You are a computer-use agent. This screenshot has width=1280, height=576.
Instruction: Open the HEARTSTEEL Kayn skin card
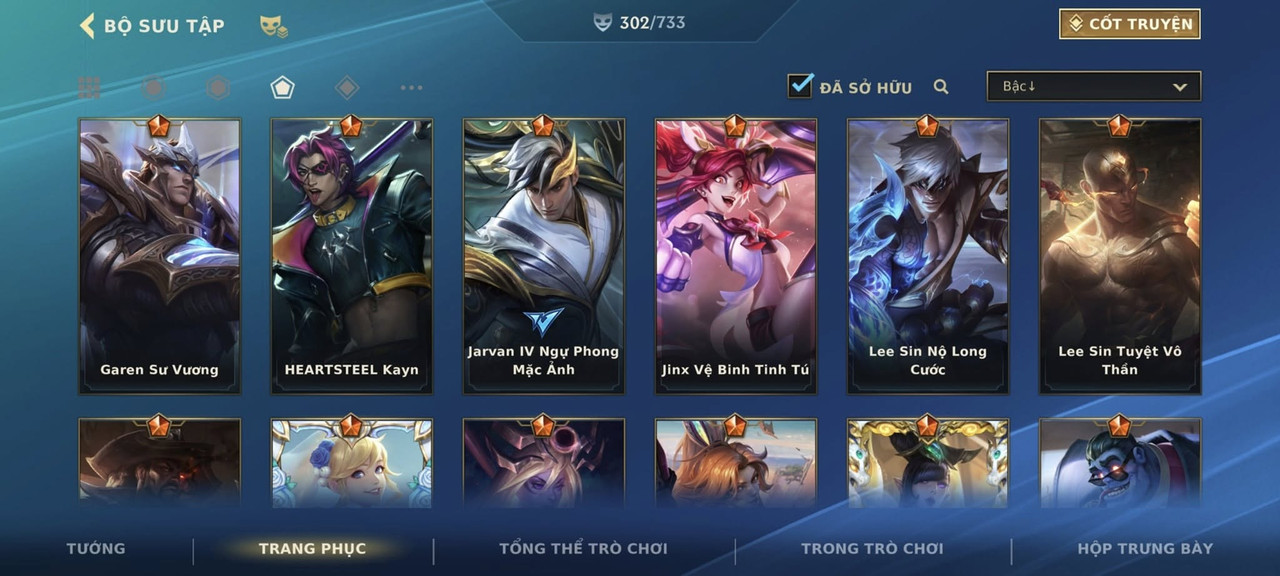[x=351, y=256]
